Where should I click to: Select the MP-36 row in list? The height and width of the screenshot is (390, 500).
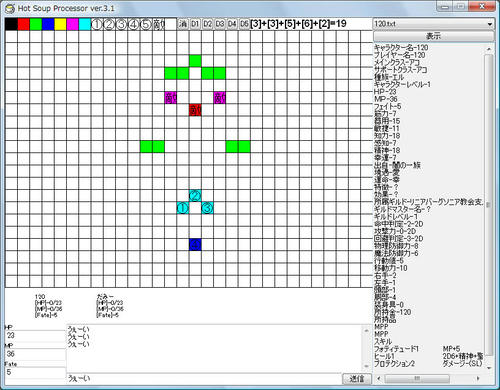386,99
